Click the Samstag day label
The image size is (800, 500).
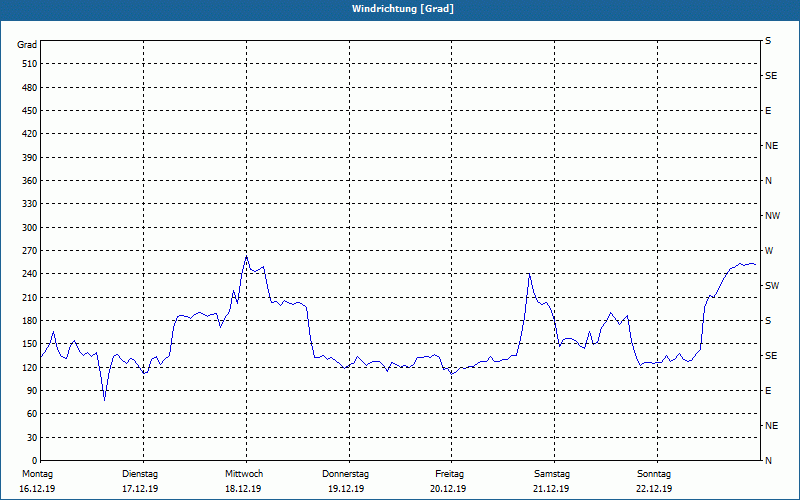point(552,474)
